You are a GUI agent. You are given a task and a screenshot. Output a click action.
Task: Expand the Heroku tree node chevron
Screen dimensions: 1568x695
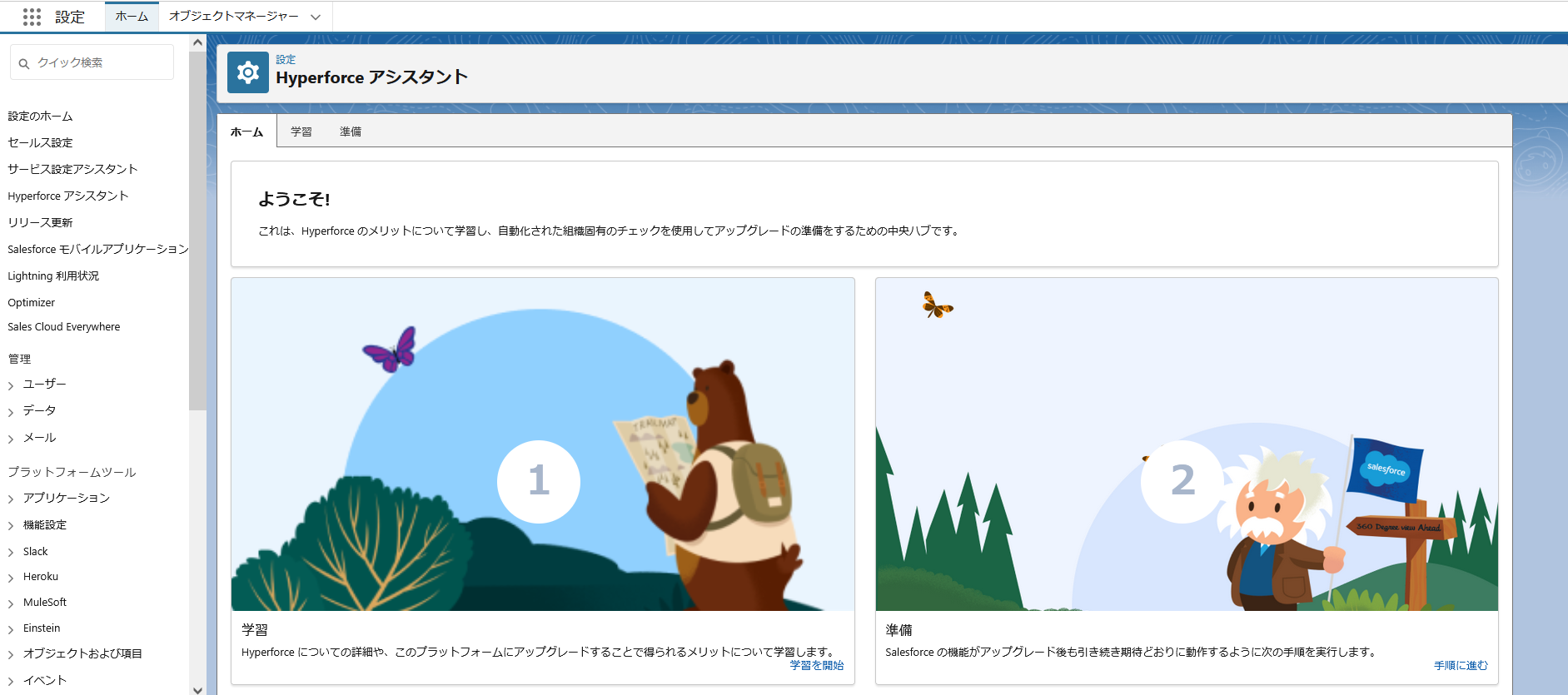11,578
